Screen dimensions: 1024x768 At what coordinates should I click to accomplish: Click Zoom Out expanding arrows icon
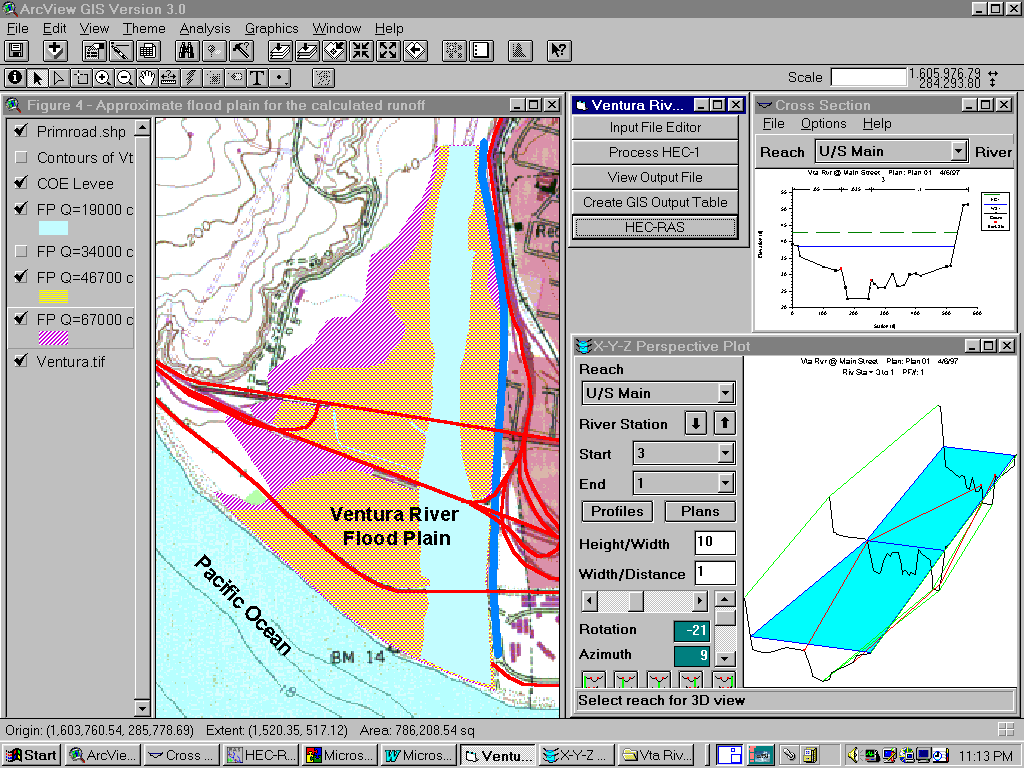[x=388, y=50]
